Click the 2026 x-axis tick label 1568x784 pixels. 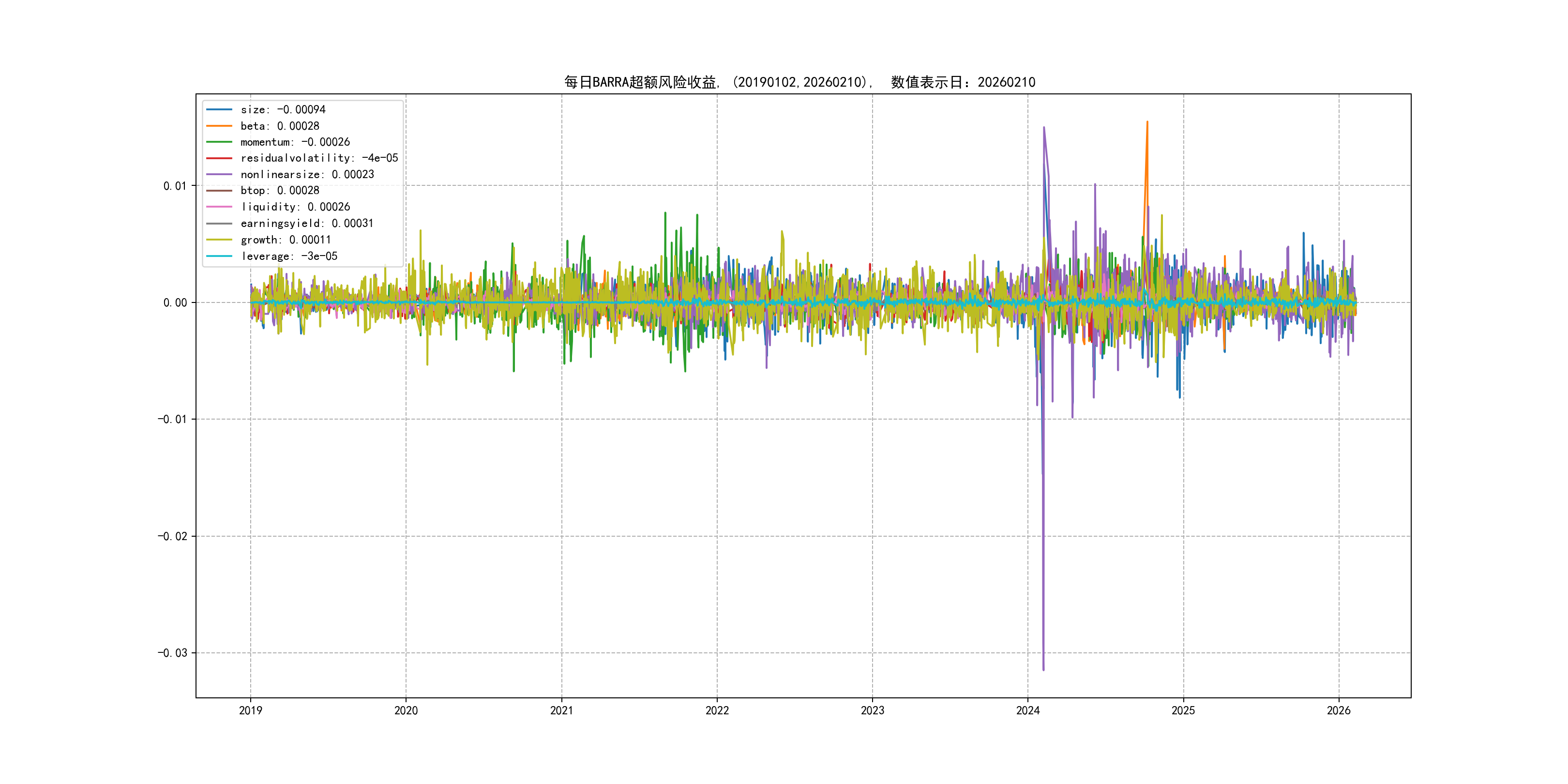point(1339,710)
